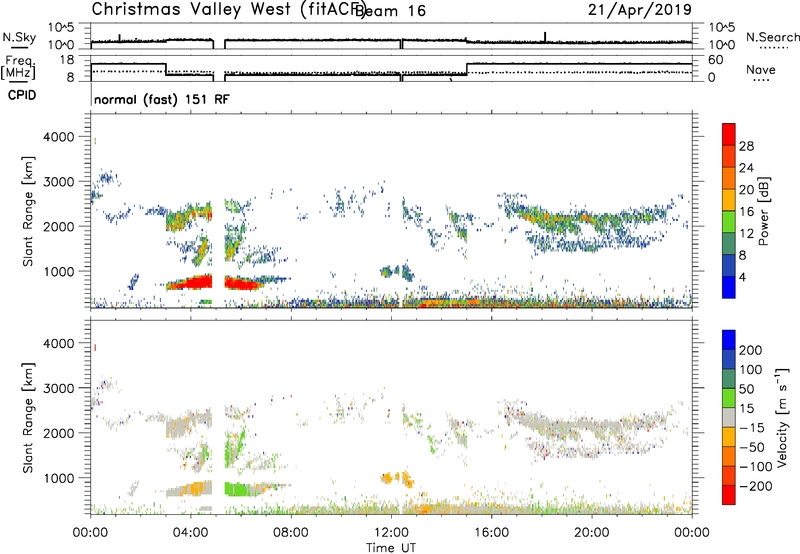
Task: Click the 20:00 time axis tick label
Action: click(592, 533)
